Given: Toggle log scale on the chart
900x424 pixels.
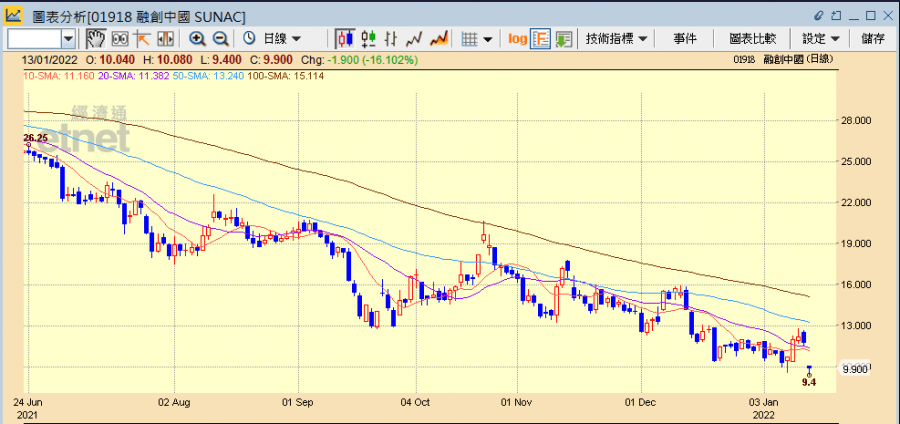Looking at the screenshot, I should (x=517, y=38).
